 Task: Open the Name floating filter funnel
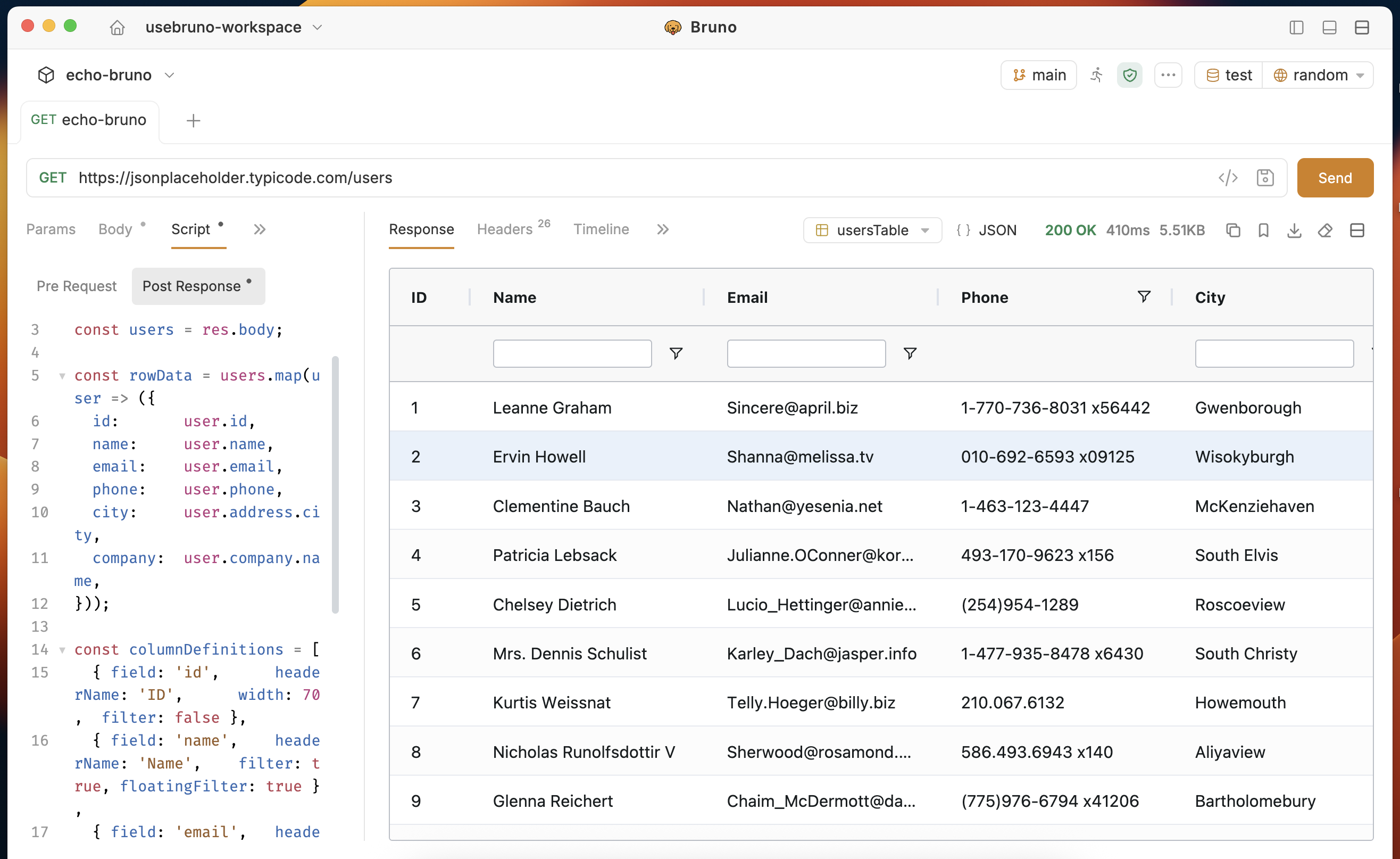676,353
